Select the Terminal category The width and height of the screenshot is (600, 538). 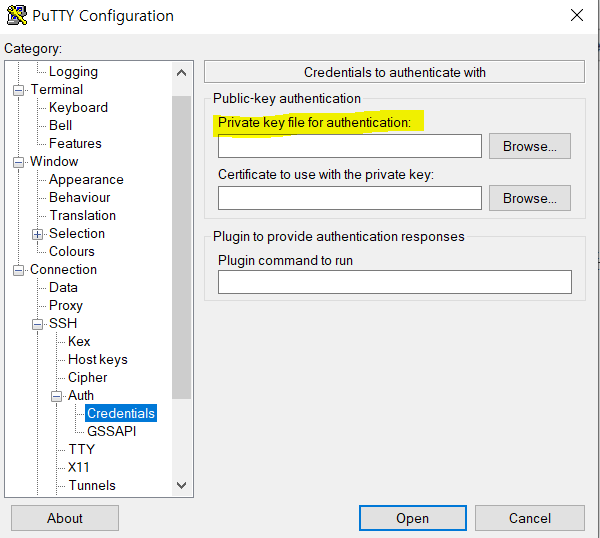57,90
